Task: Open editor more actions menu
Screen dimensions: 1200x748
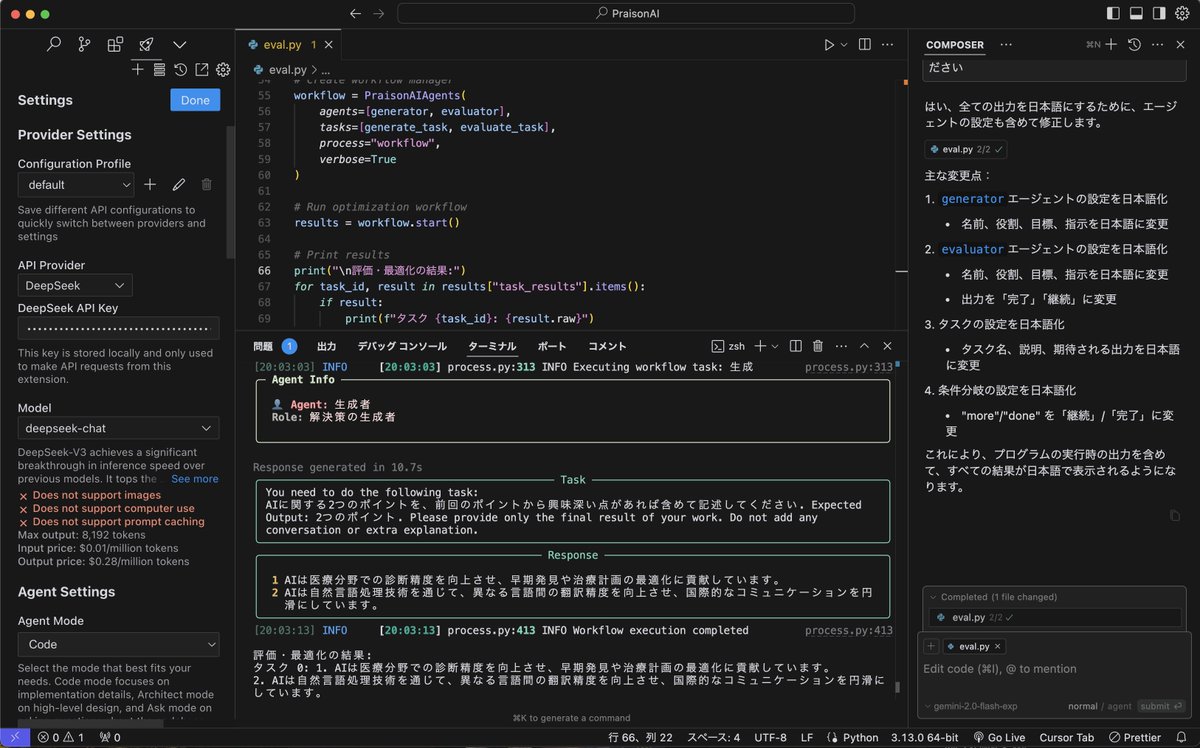Action: point(888,45)
